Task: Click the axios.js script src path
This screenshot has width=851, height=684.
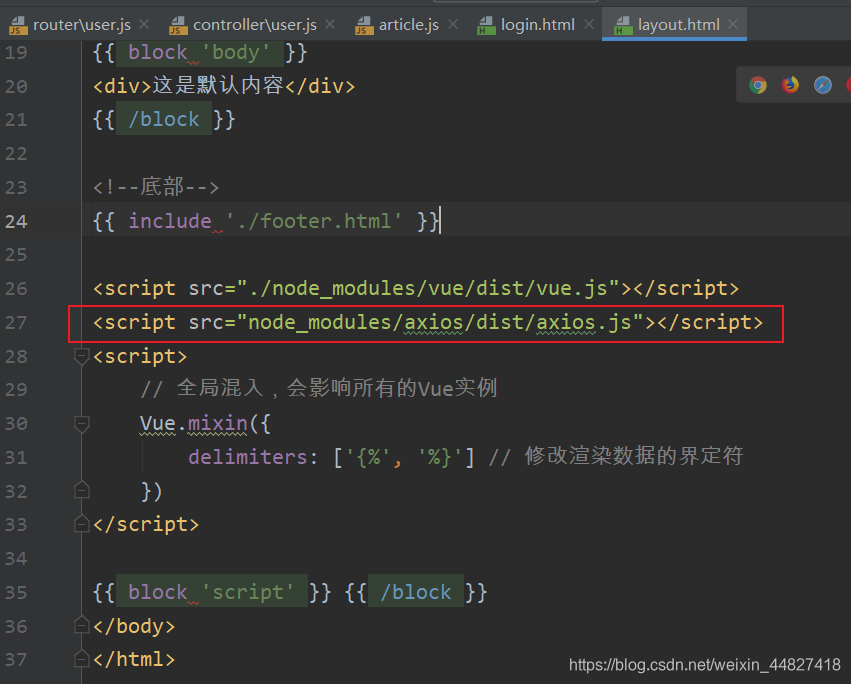Action: (439, 322)
